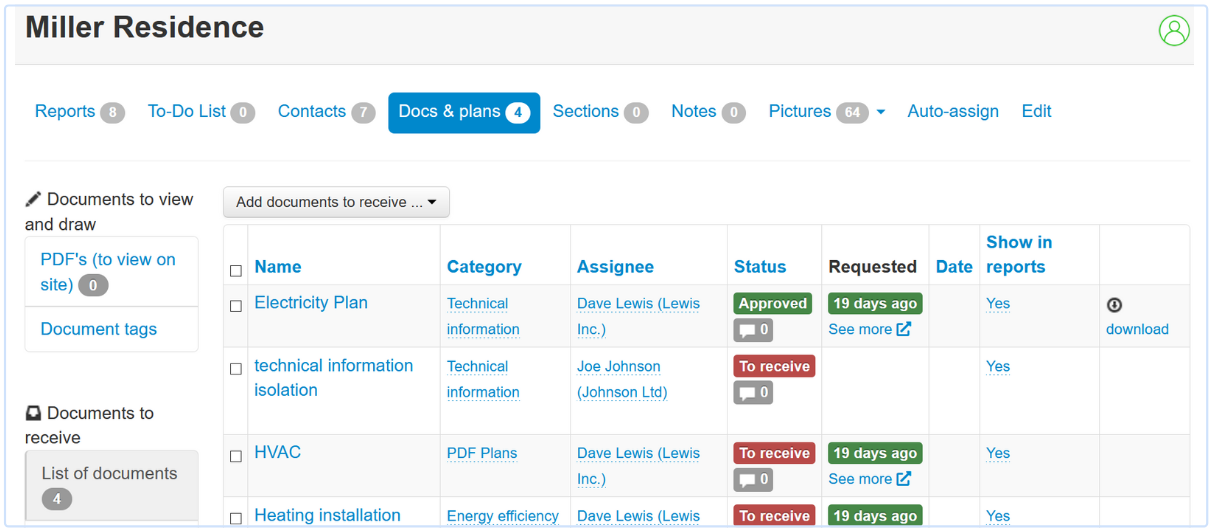Open the Heating installation document link

327,515
